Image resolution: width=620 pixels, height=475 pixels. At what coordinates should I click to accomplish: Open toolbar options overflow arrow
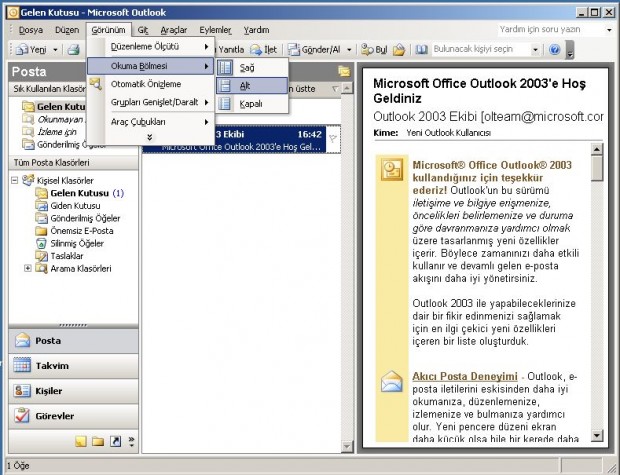(570, 50)
